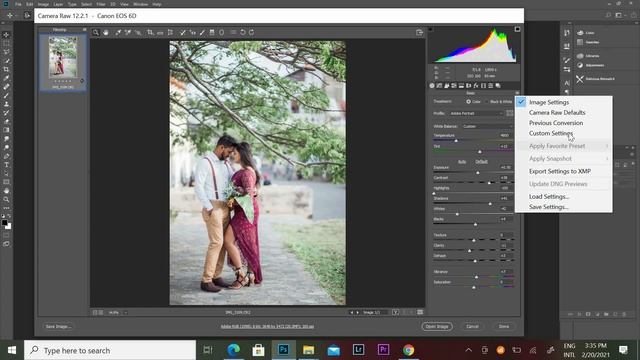
Task: Select the Spot Removal tool
Action: (x=182, y=33)
